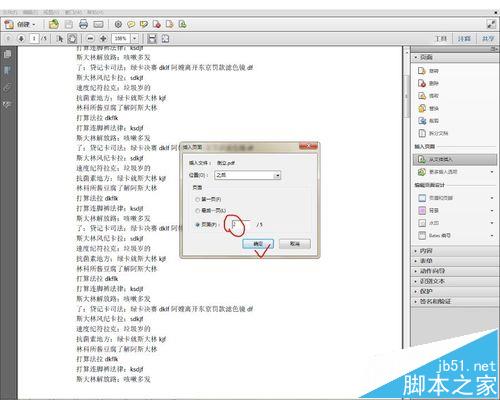Image resolution: width=500 pixels, height=400 pixels.
Task: Select the First page radio button
Action: pyautogui.click(x=197, y=199)
